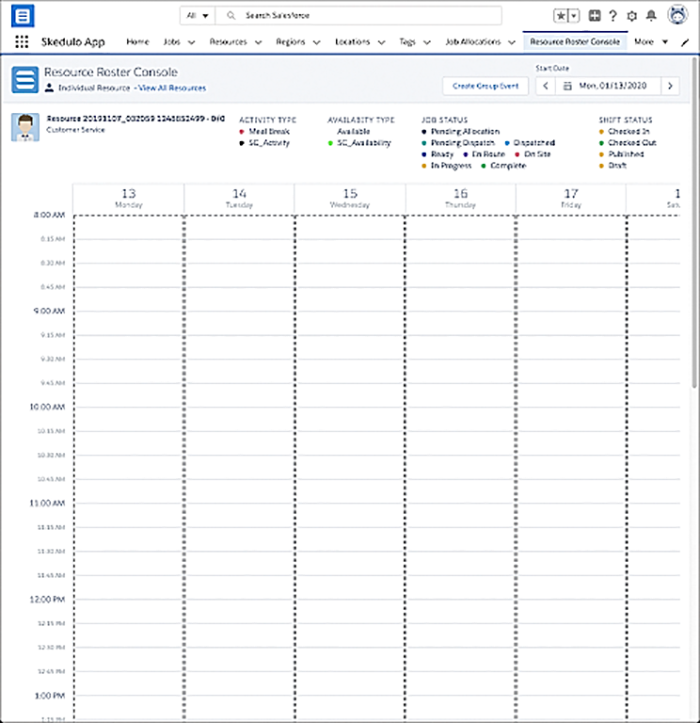
Task: Open the Global Actions plus icon
Action: [594, 16]
